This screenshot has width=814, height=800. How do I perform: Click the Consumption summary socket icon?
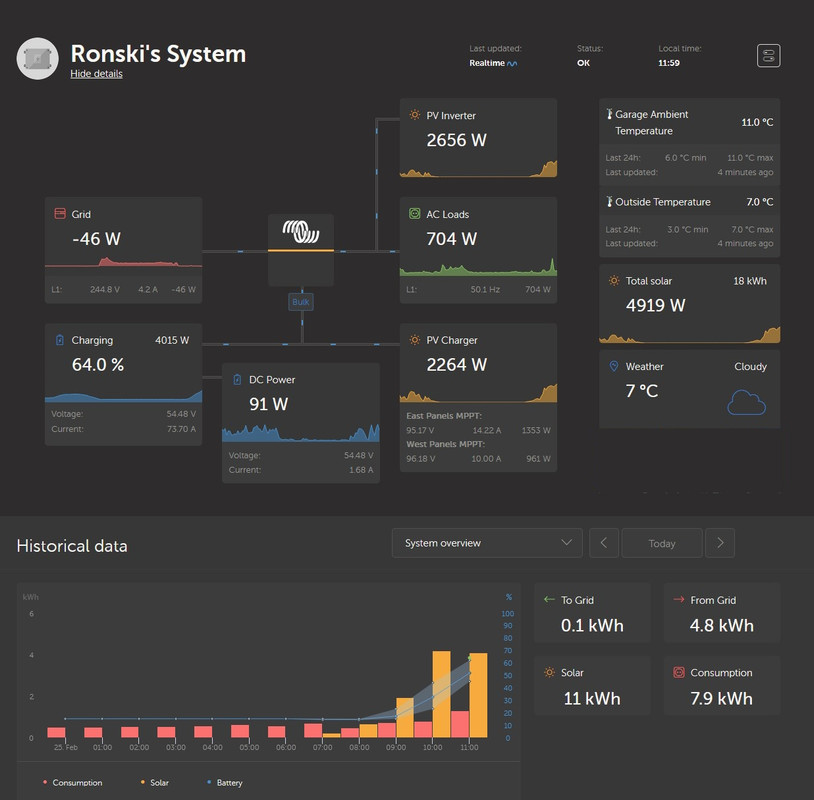tap(679, 672)
